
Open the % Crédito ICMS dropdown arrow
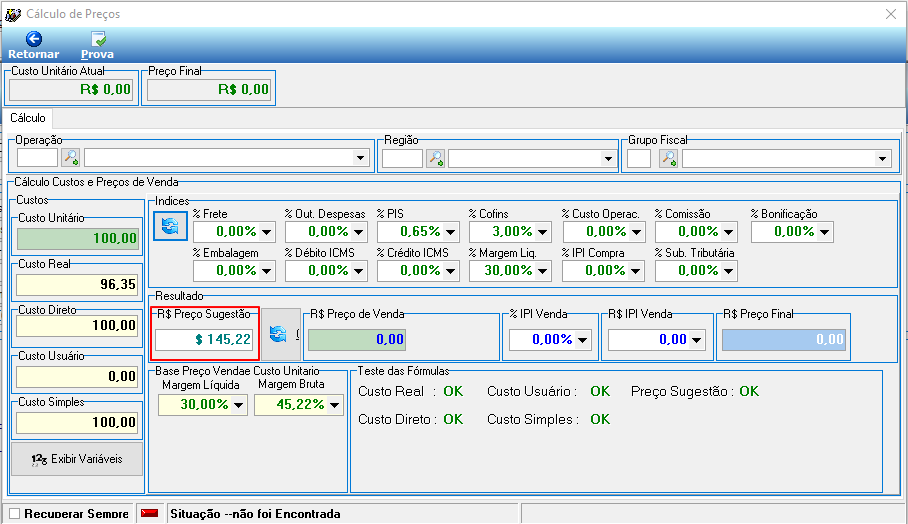tap(451, 271)
